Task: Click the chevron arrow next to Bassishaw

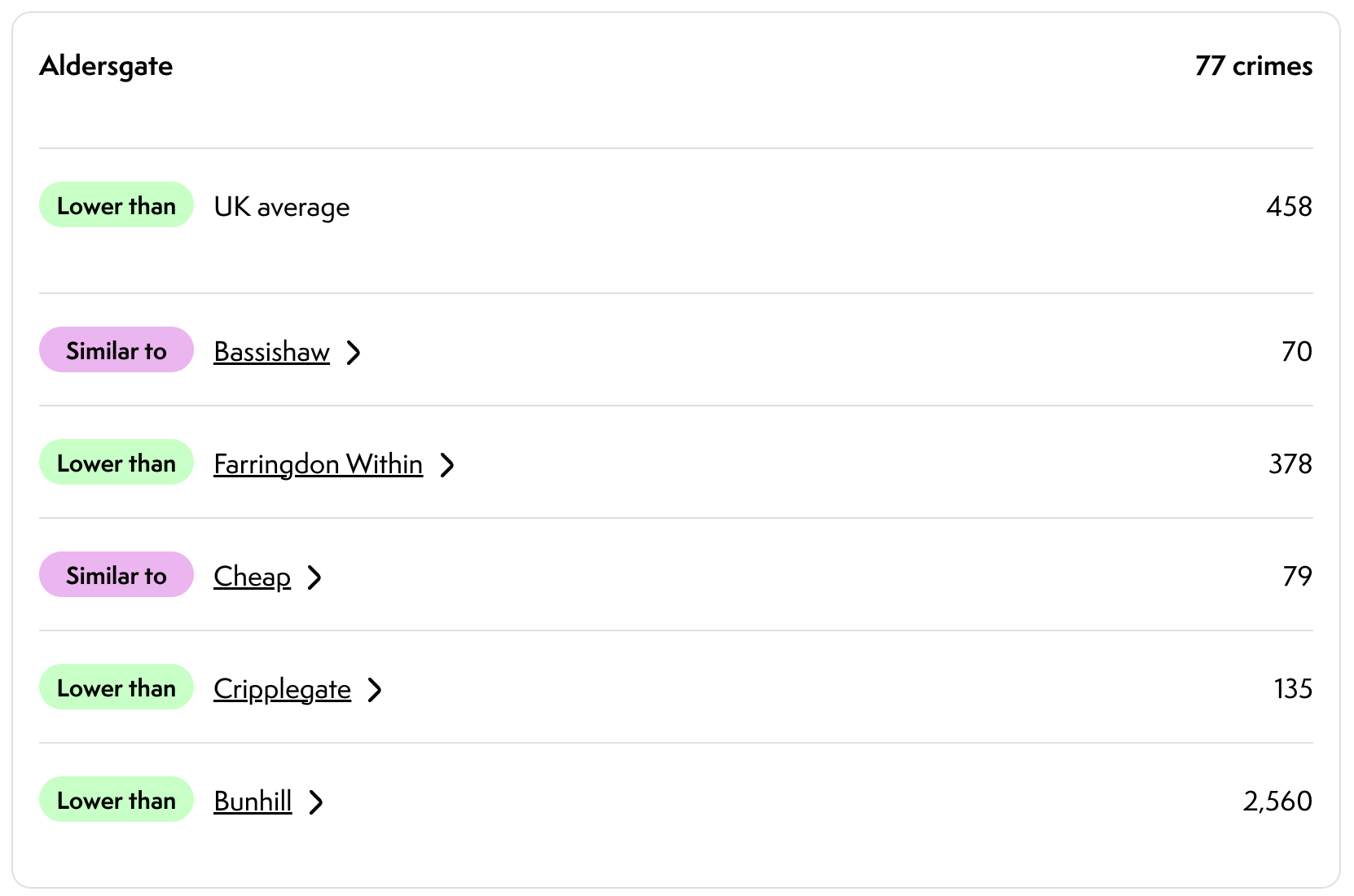Action: (x=354, y=353)
